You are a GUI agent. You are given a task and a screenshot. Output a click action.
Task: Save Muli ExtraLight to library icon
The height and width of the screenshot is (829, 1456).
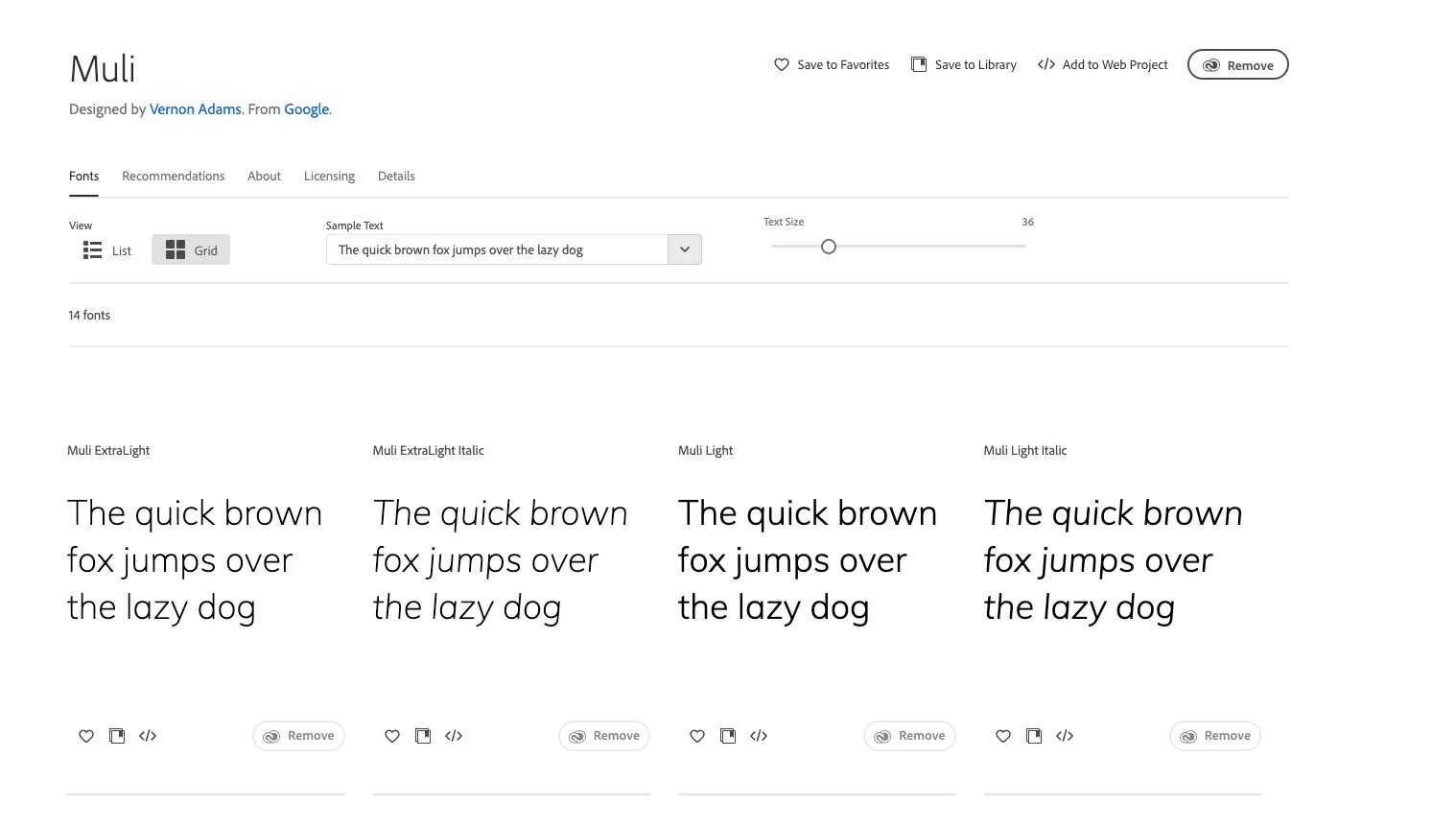pyautogui.click(x=117, y=736)
